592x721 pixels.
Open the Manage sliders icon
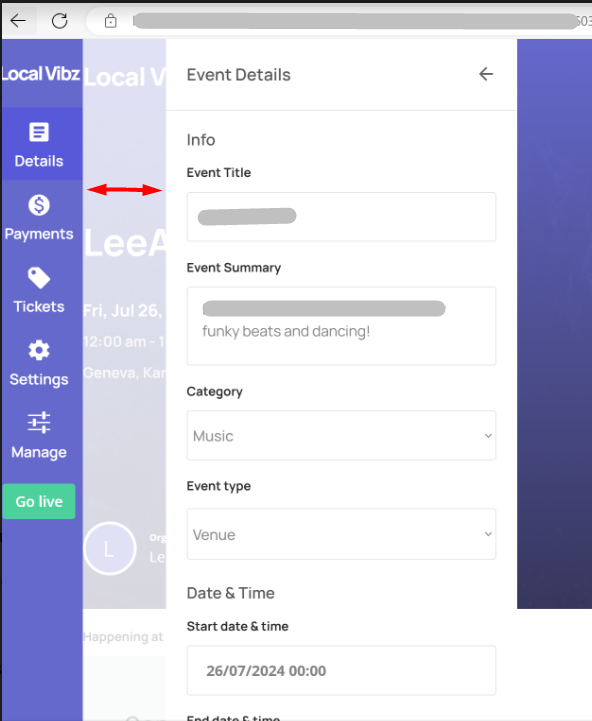pos(39,423)
